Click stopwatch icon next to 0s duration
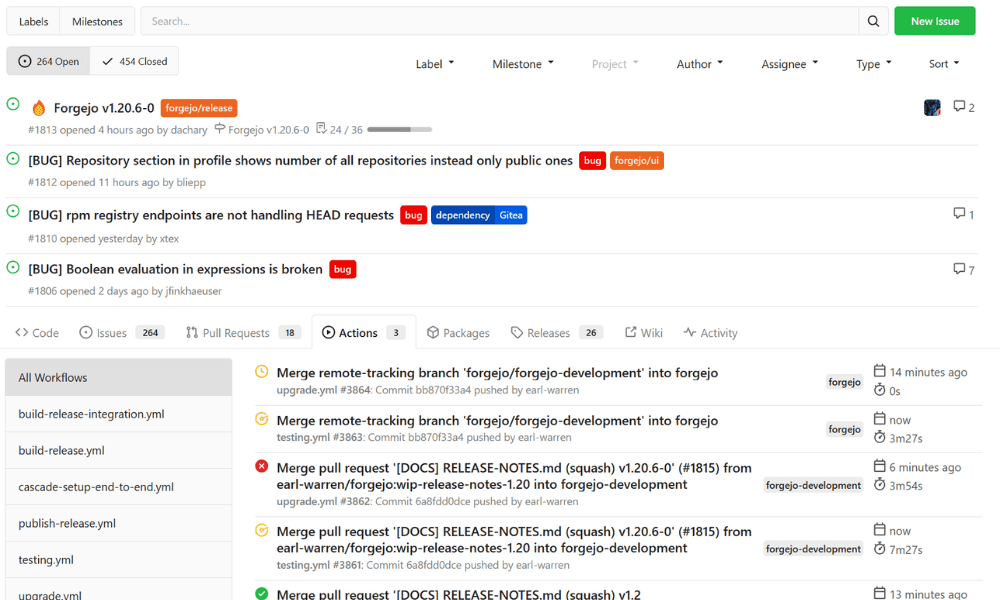The height and width of the screenshot is (600, 1000). (x=879, y=390)
